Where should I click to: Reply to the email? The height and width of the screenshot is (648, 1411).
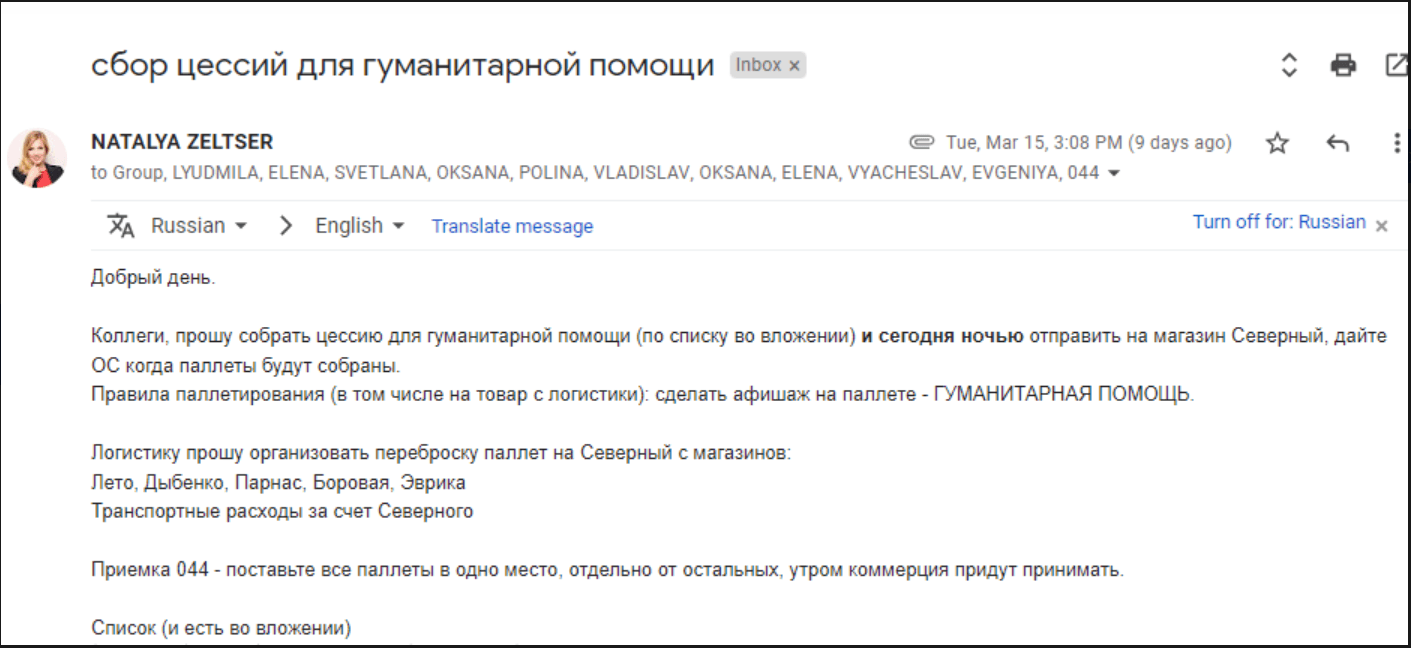(1337, 142)
